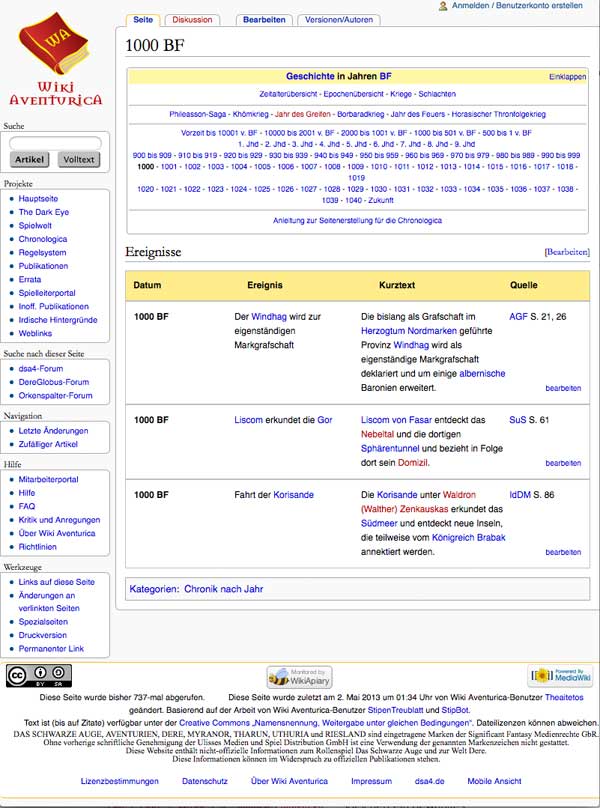
Task: Search this page on Orkenspalter-Forum
Action: (x=56, y=395)
